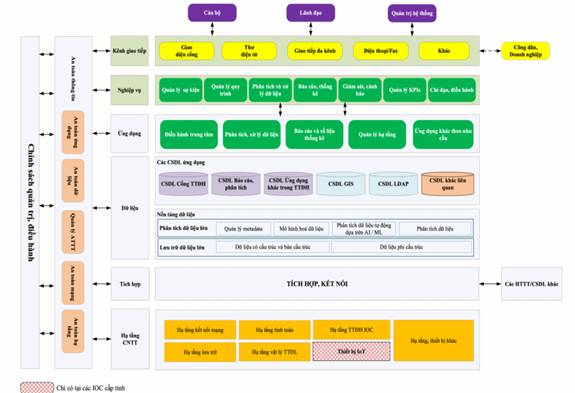575x393 pixels.
Task: Click the green Quản lý KPIs block
Action: (405, 90)
